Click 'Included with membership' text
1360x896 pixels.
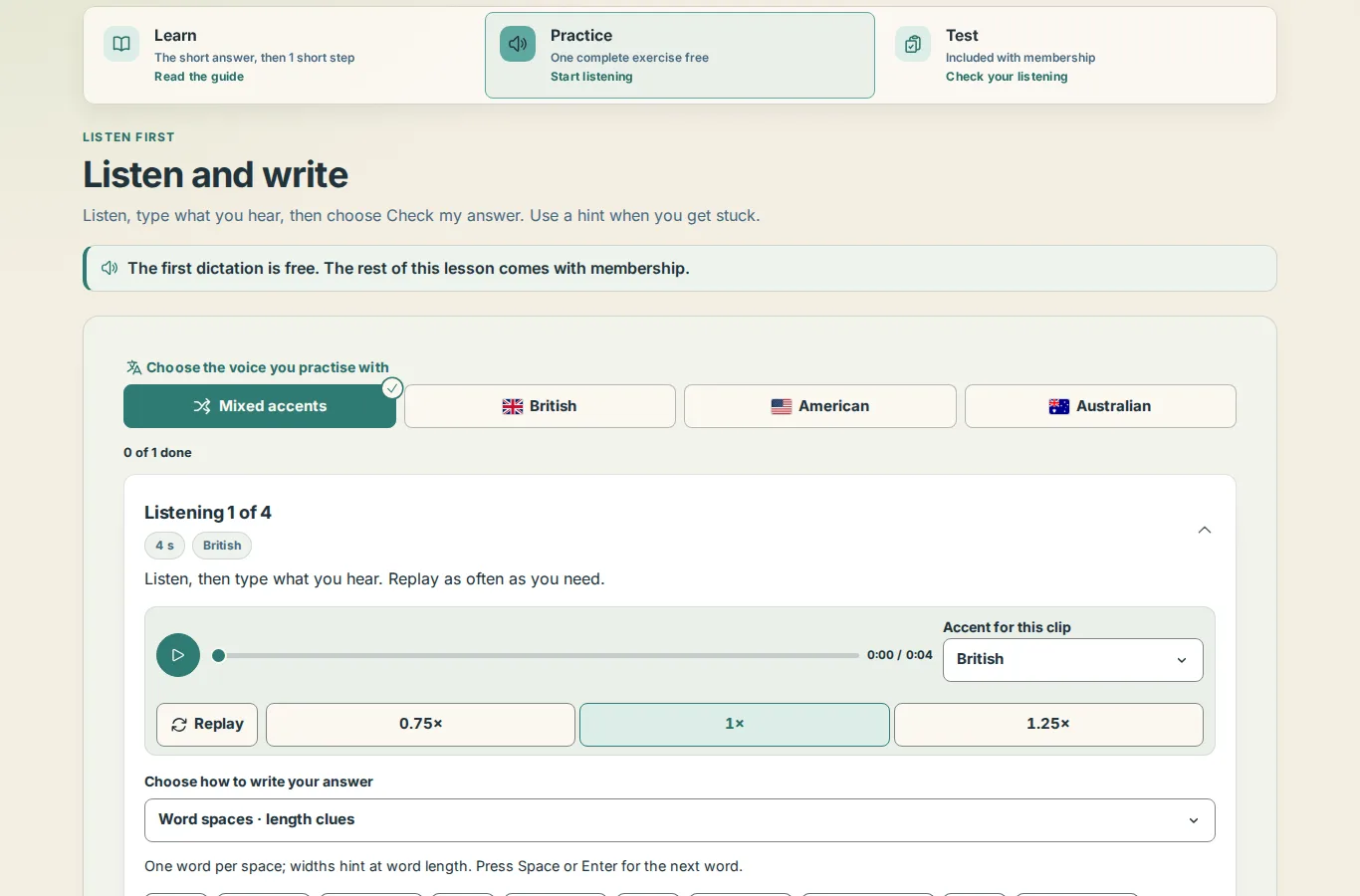click(1020, 58)
